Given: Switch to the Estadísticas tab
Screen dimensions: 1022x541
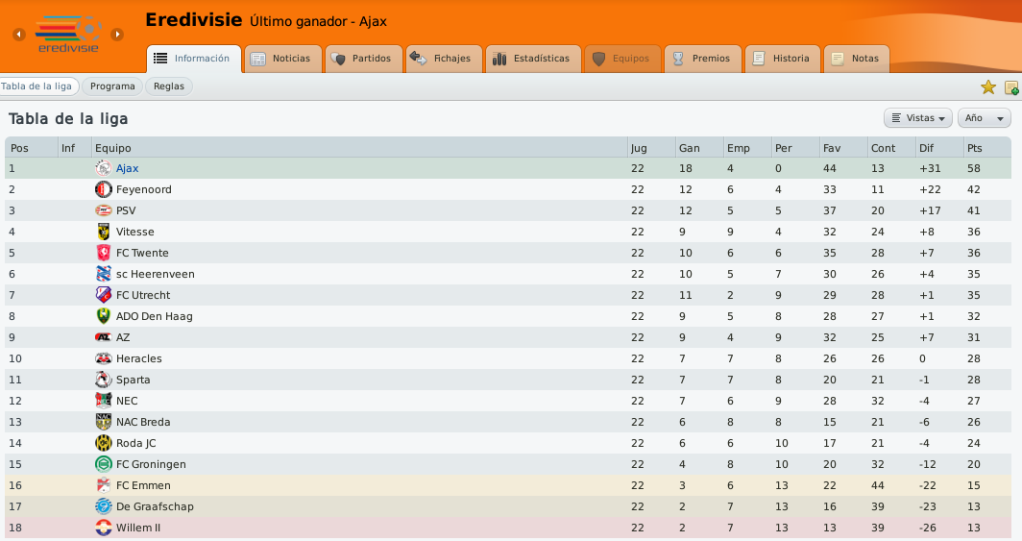Looking at the screenshot, I should point(533,59).
